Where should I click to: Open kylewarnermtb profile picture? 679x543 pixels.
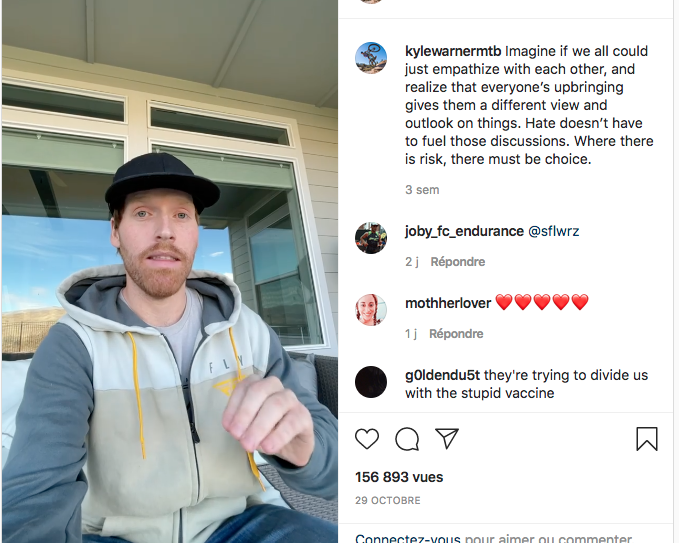371,58
